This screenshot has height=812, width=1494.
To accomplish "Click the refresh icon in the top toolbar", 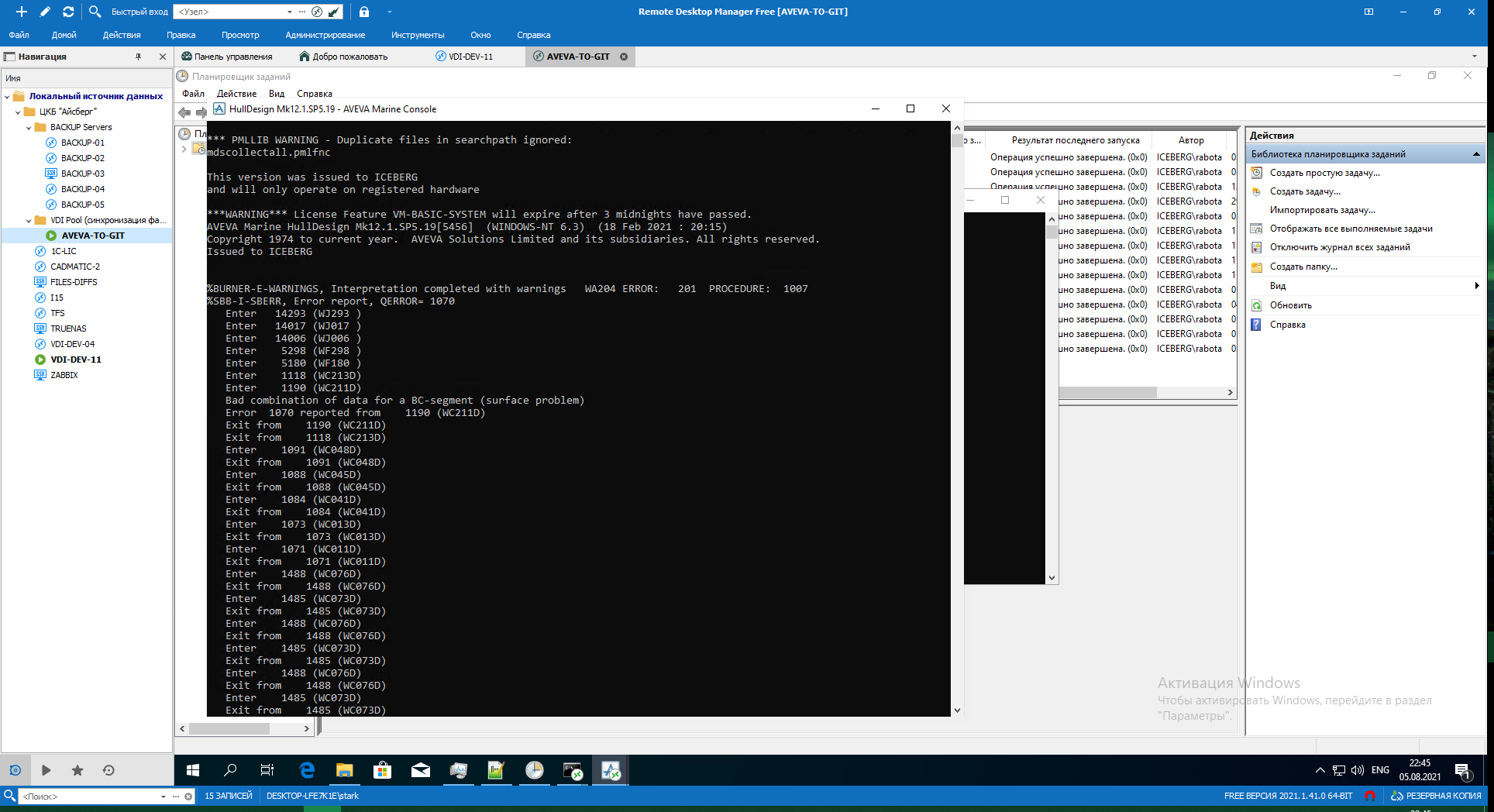I will (68, 12).
